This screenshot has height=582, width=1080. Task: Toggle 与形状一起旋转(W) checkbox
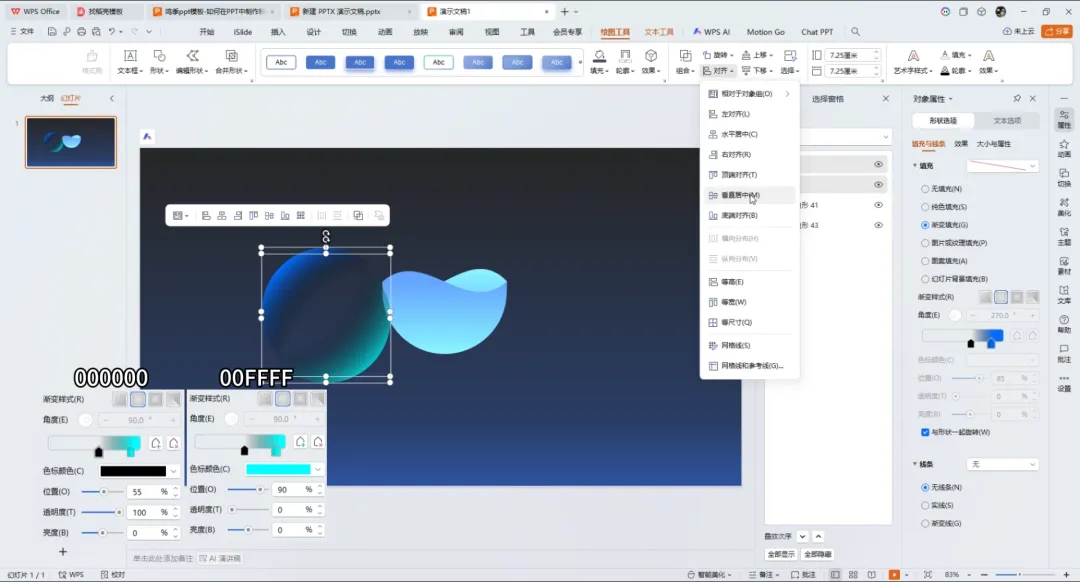coord(925,432)
